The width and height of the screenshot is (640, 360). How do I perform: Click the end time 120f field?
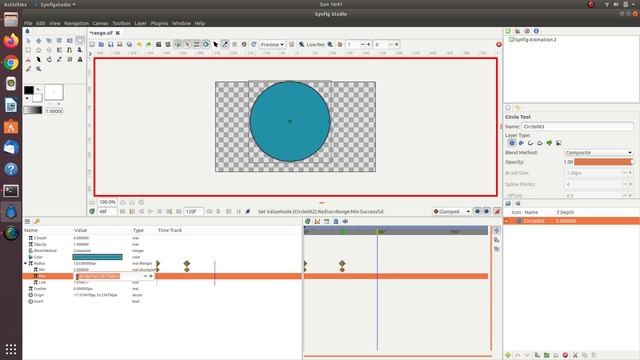pos(193,211)
